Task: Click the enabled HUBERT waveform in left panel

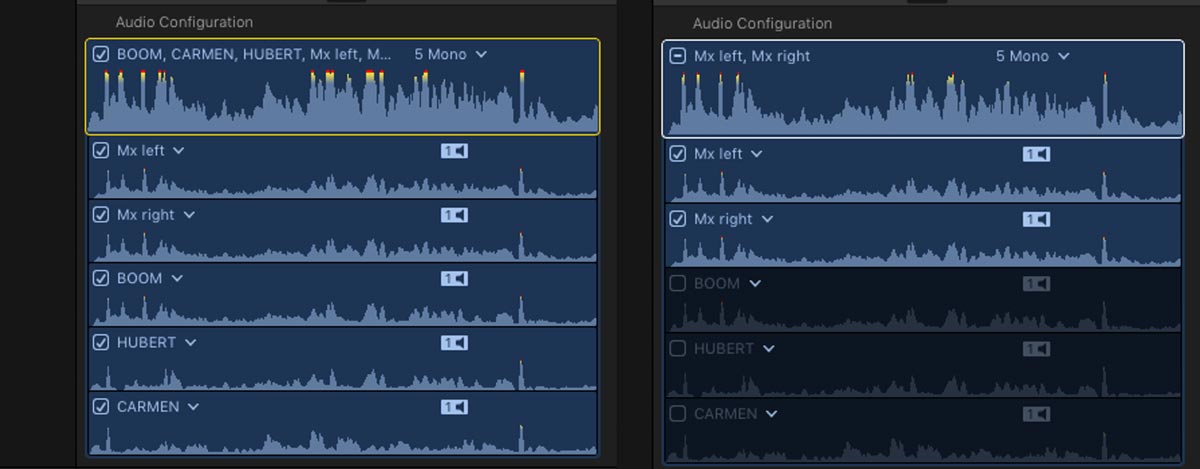Action: (343, 373)
